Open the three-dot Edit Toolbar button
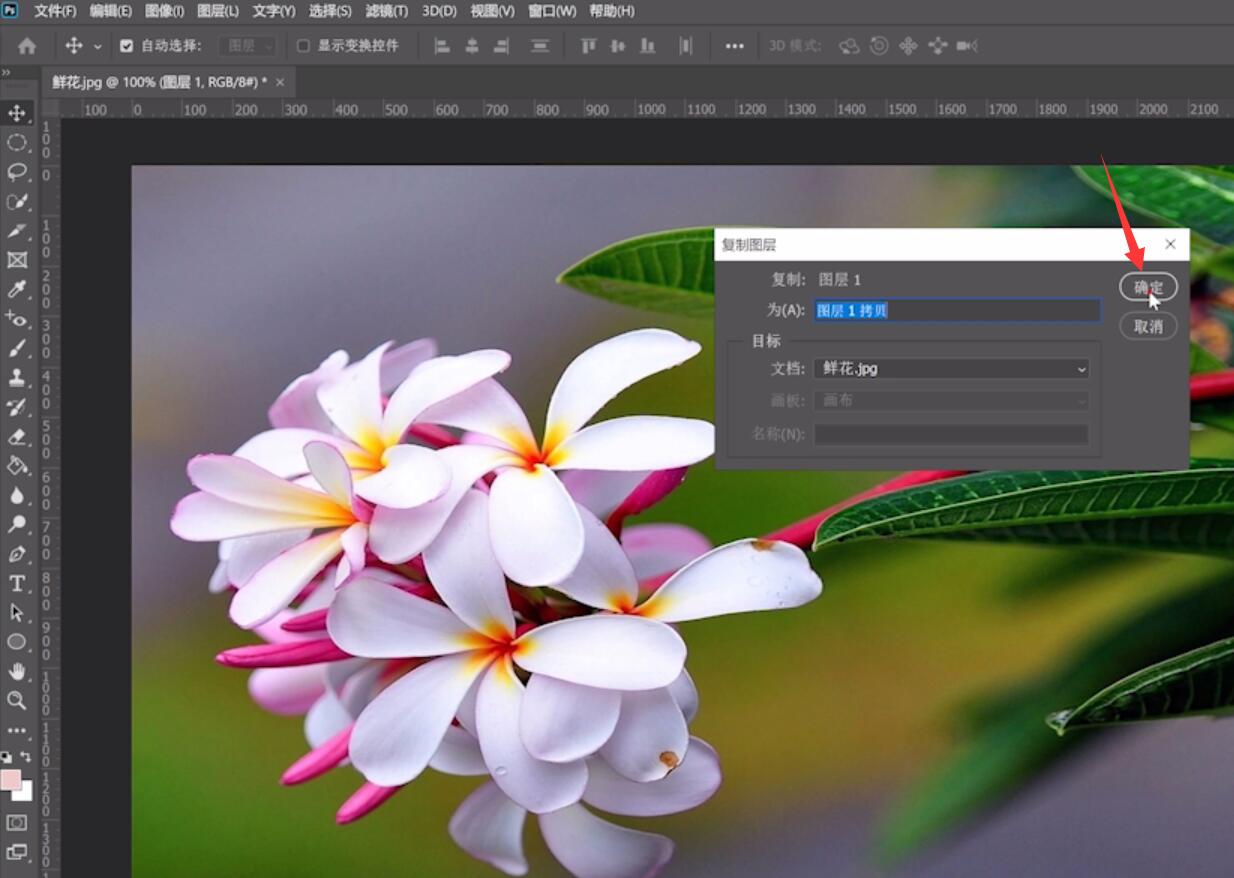This screenshot has height=878, width=1234. (x=17, y=730)
